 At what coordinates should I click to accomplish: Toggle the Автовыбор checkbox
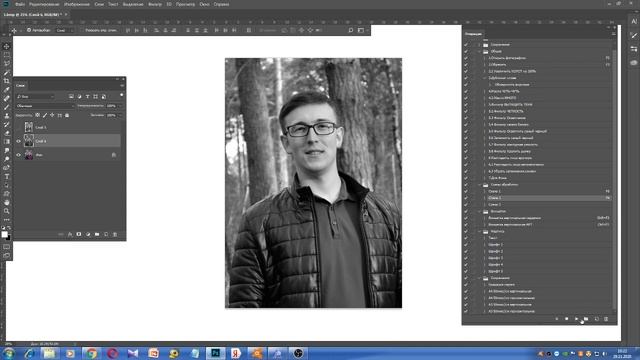[29, 30]
